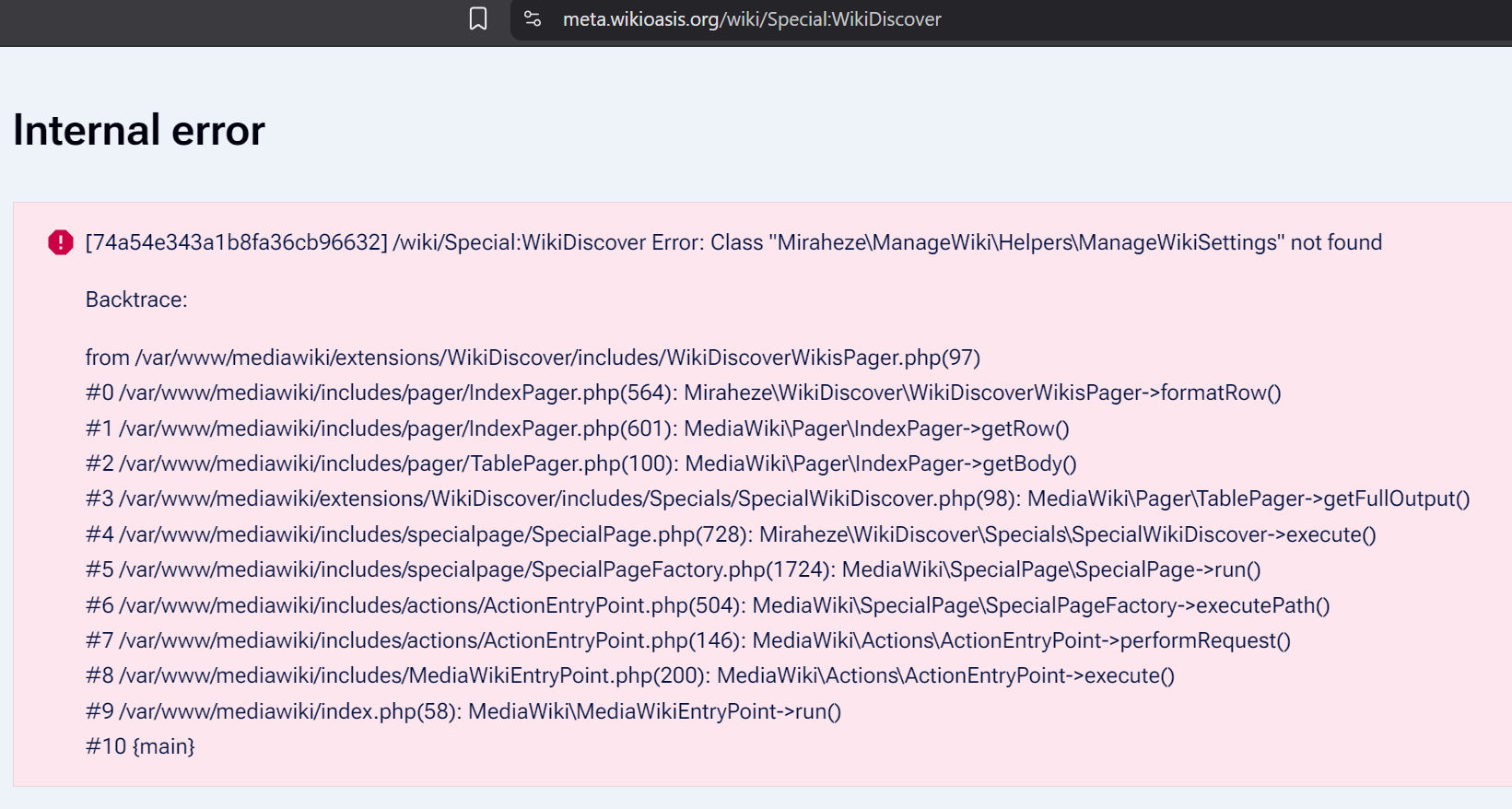Select backtrace line #4 SpecialWikiDiscover->execute()

point(731,534)
